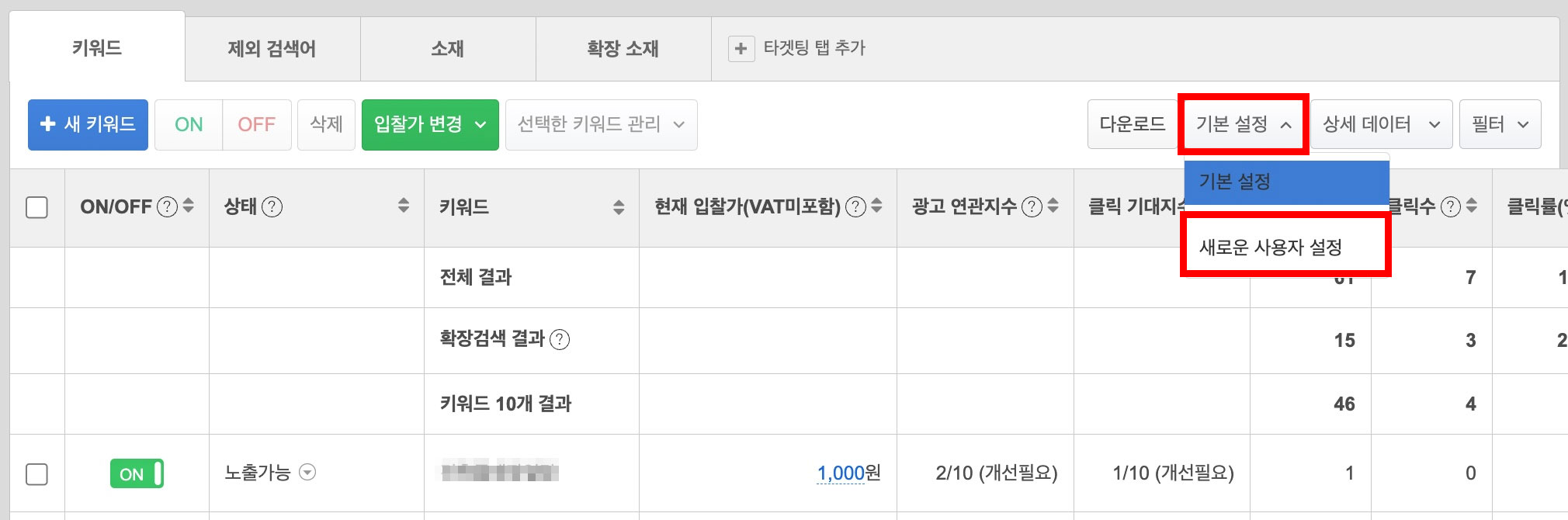1568x520 pixels.
Task: Click help icon beside 클릭수 header
Action: 1451,207
